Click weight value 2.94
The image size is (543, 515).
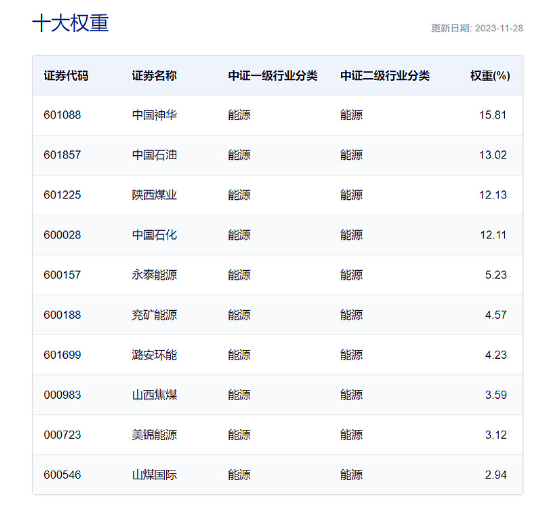tap(496, 475)
